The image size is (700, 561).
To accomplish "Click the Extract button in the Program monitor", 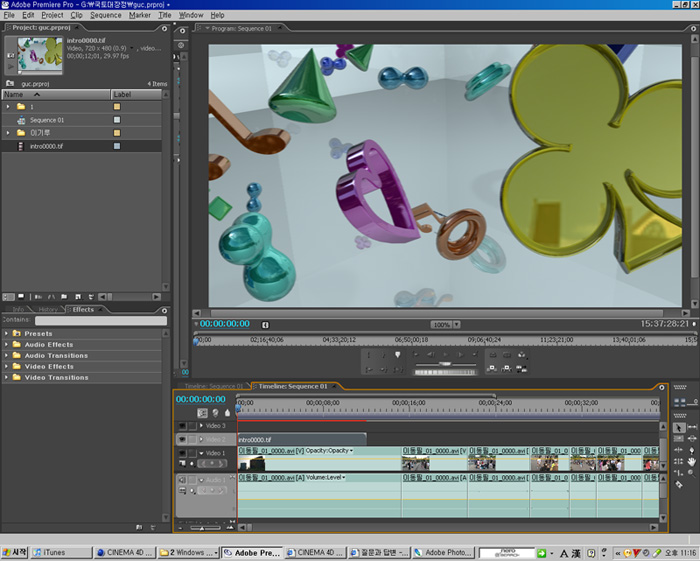I will (x=507, y=355).
